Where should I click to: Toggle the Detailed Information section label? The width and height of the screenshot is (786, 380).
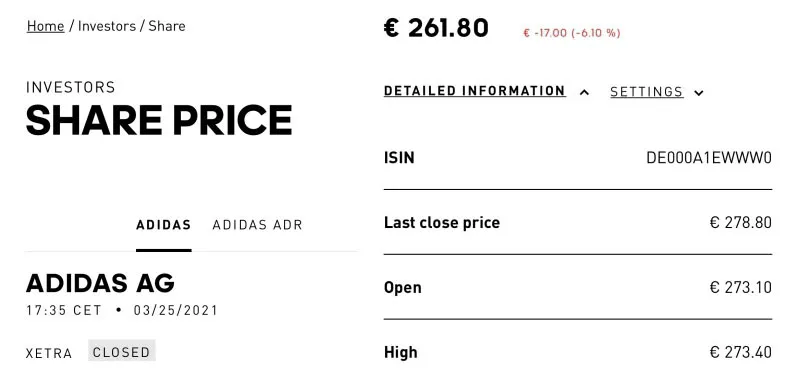pyautogui.click(x=475, y=91)
